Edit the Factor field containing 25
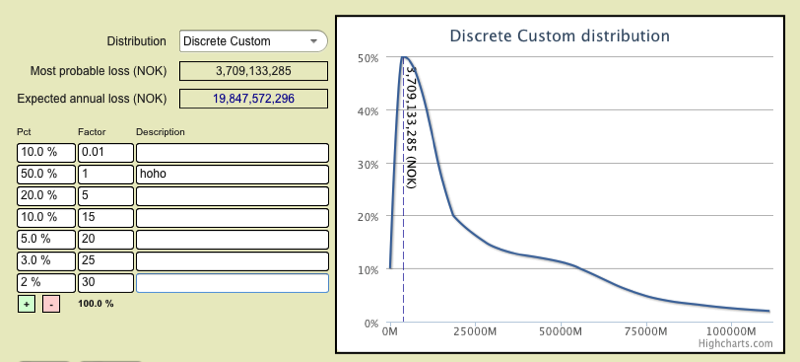The width and height of the screenshot is (800, 362). pyautogui.click(x=106, y=261)
